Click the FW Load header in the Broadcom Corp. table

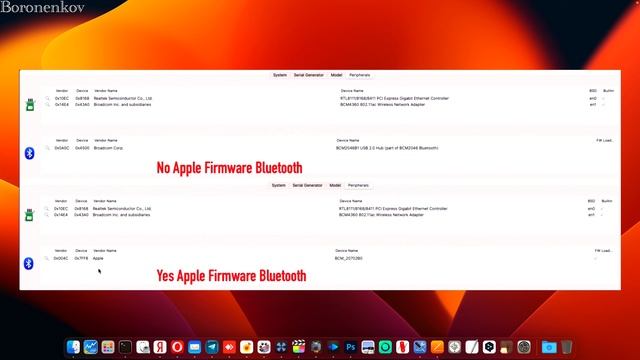tap(604, 140)
